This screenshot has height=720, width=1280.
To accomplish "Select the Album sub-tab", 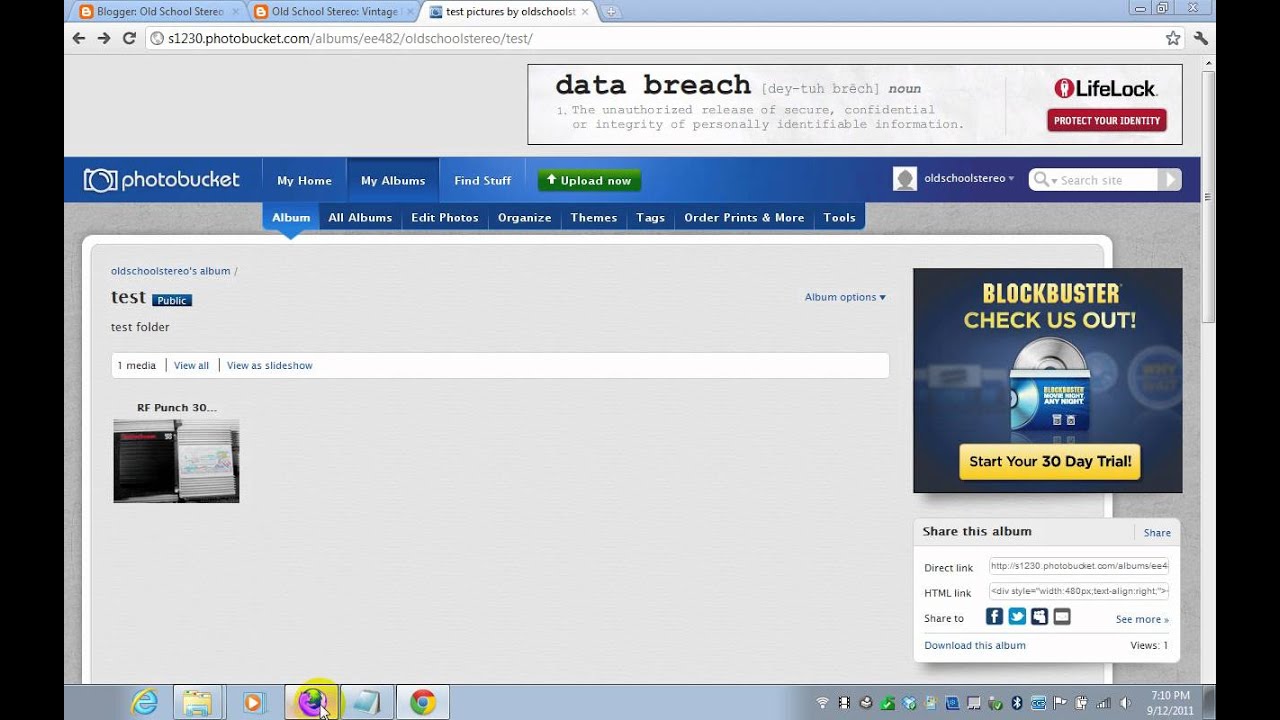I will coord(291,217).
